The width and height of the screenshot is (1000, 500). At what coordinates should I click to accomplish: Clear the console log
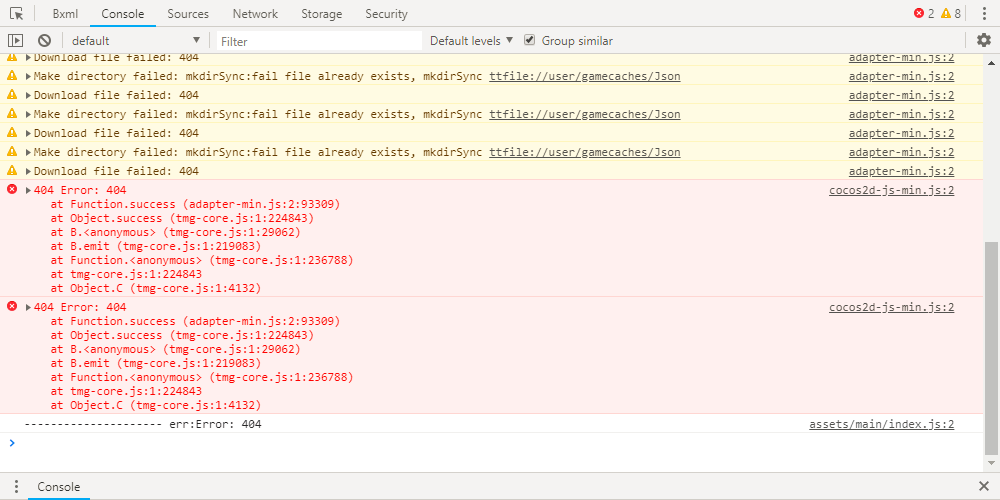tap(44, 41)
